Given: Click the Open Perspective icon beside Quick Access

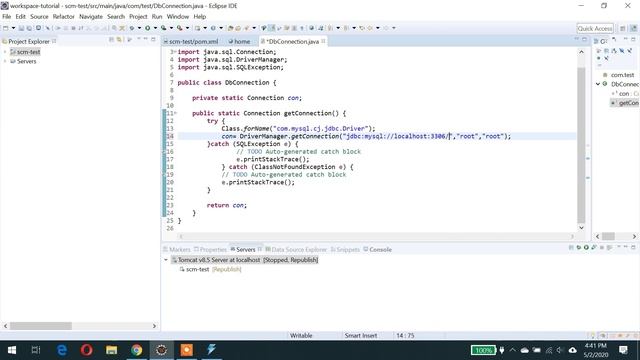Looking at the screenshot, I should coord(622,28).
